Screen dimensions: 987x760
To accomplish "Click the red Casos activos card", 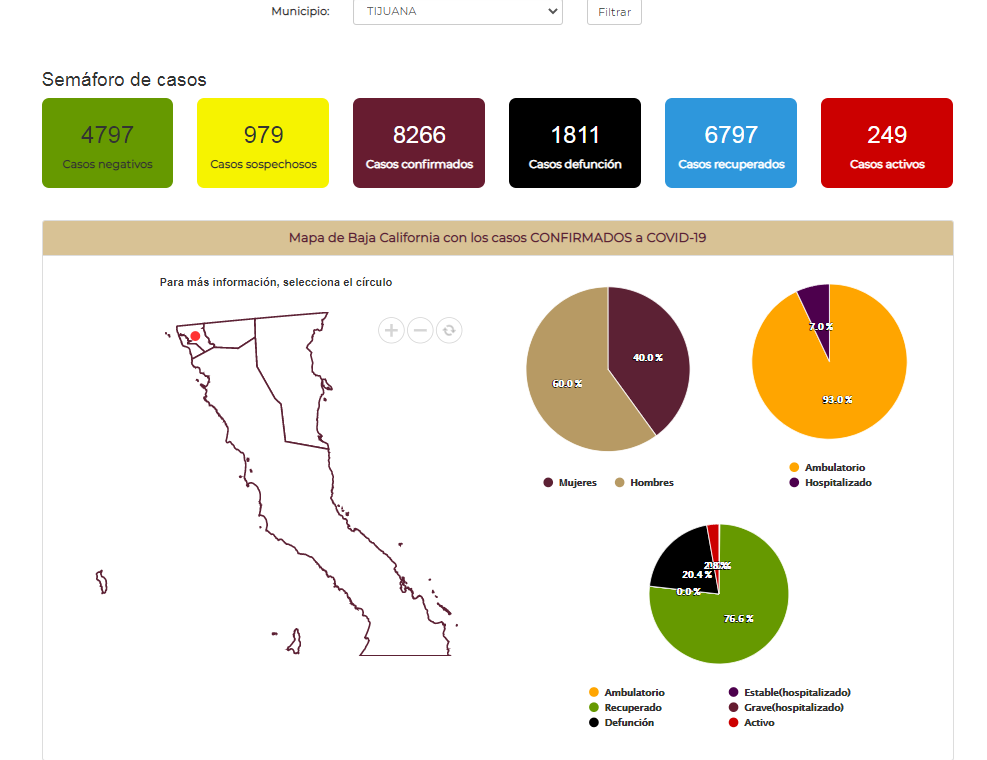I will 886,143.
